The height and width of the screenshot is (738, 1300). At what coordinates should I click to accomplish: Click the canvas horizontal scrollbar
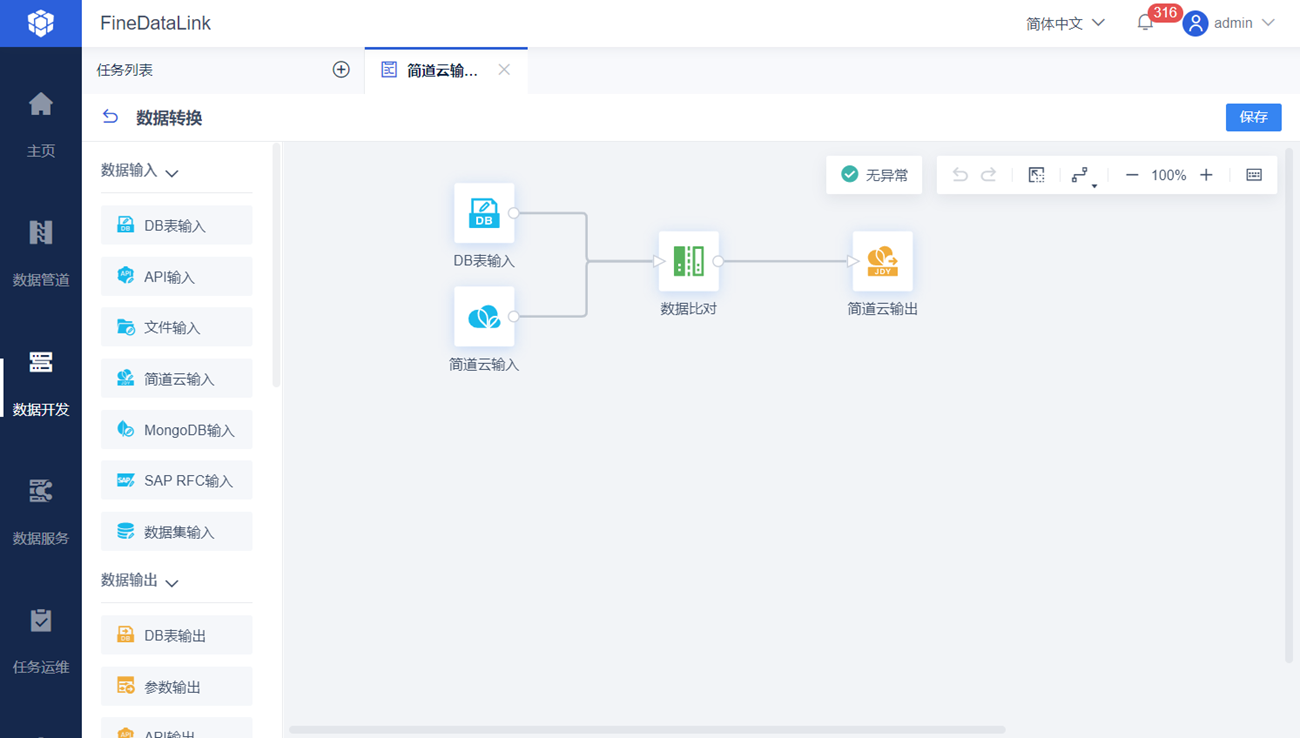coord(647,730)
